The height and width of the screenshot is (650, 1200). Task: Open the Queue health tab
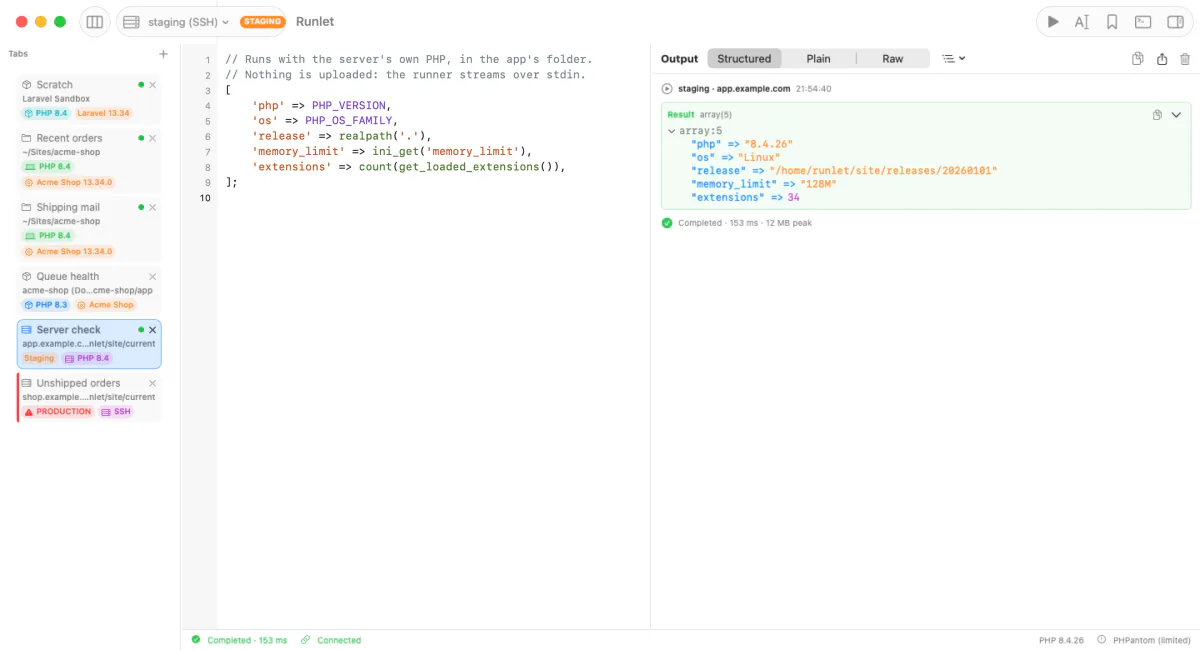pyautogui.click(x=89, y=290)
